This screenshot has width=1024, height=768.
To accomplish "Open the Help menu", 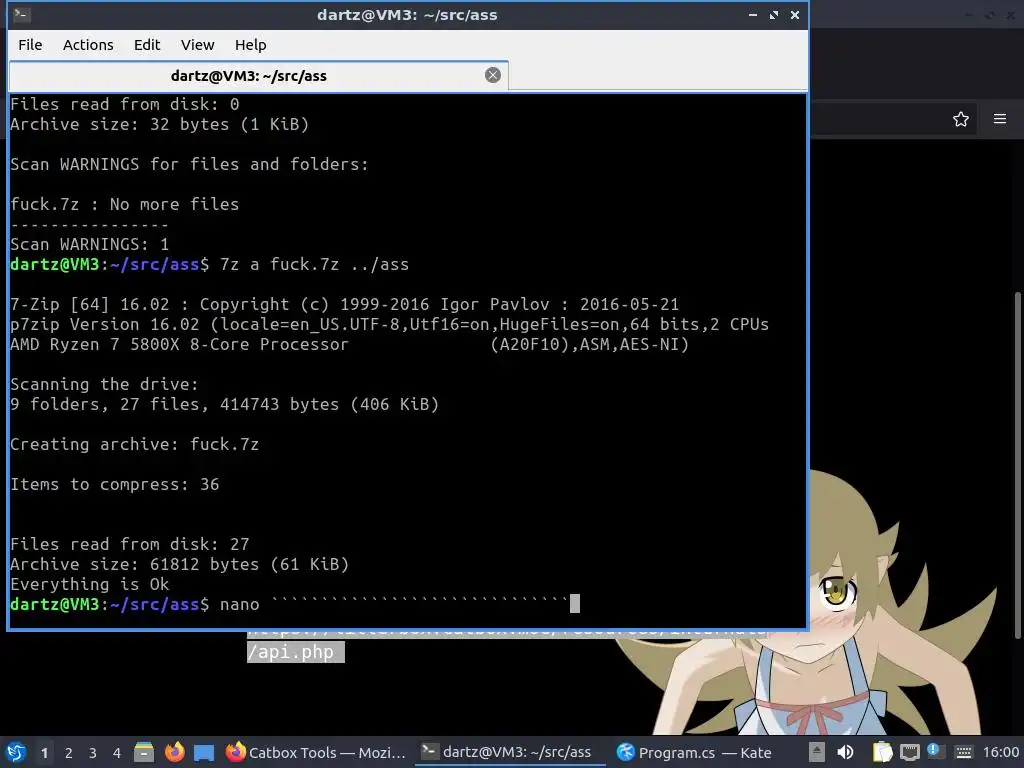I will 250,45.
